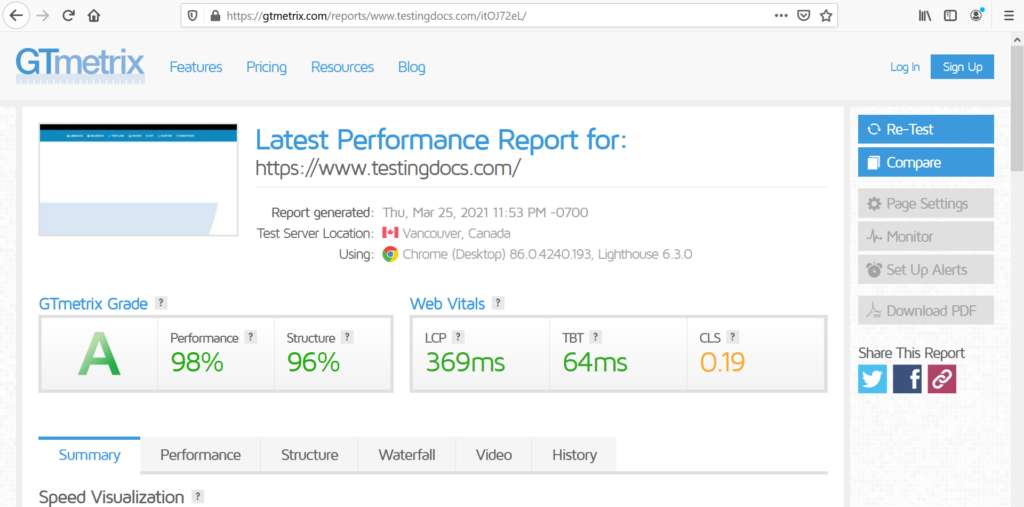This screenshot has height=507, width=1024.
Task: Click the Sign Up button
Action: pyautogui.click(x=963, y=67)
